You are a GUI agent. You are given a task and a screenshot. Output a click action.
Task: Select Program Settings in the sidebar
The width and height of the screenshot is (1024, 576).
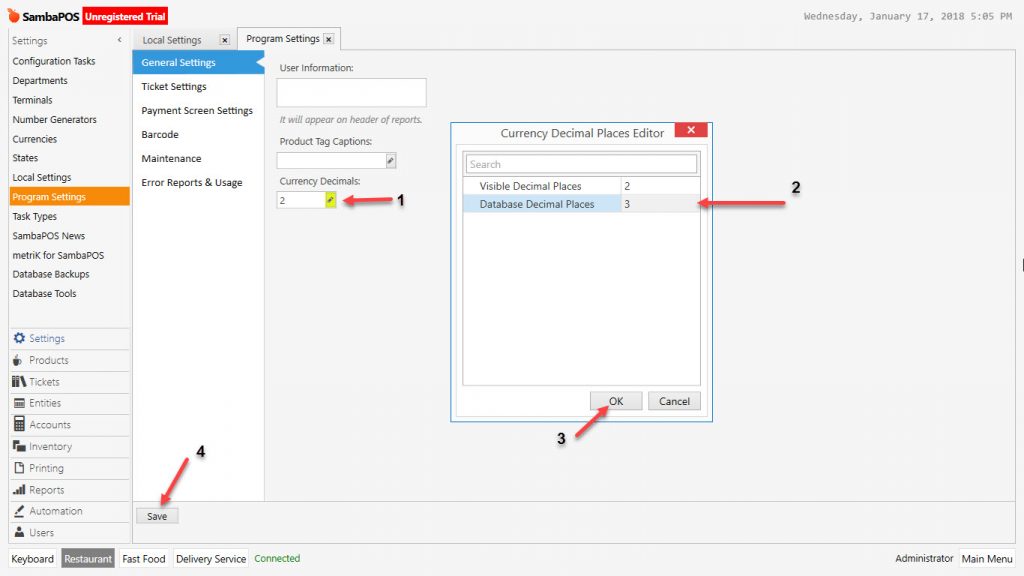tap(70, 197)
